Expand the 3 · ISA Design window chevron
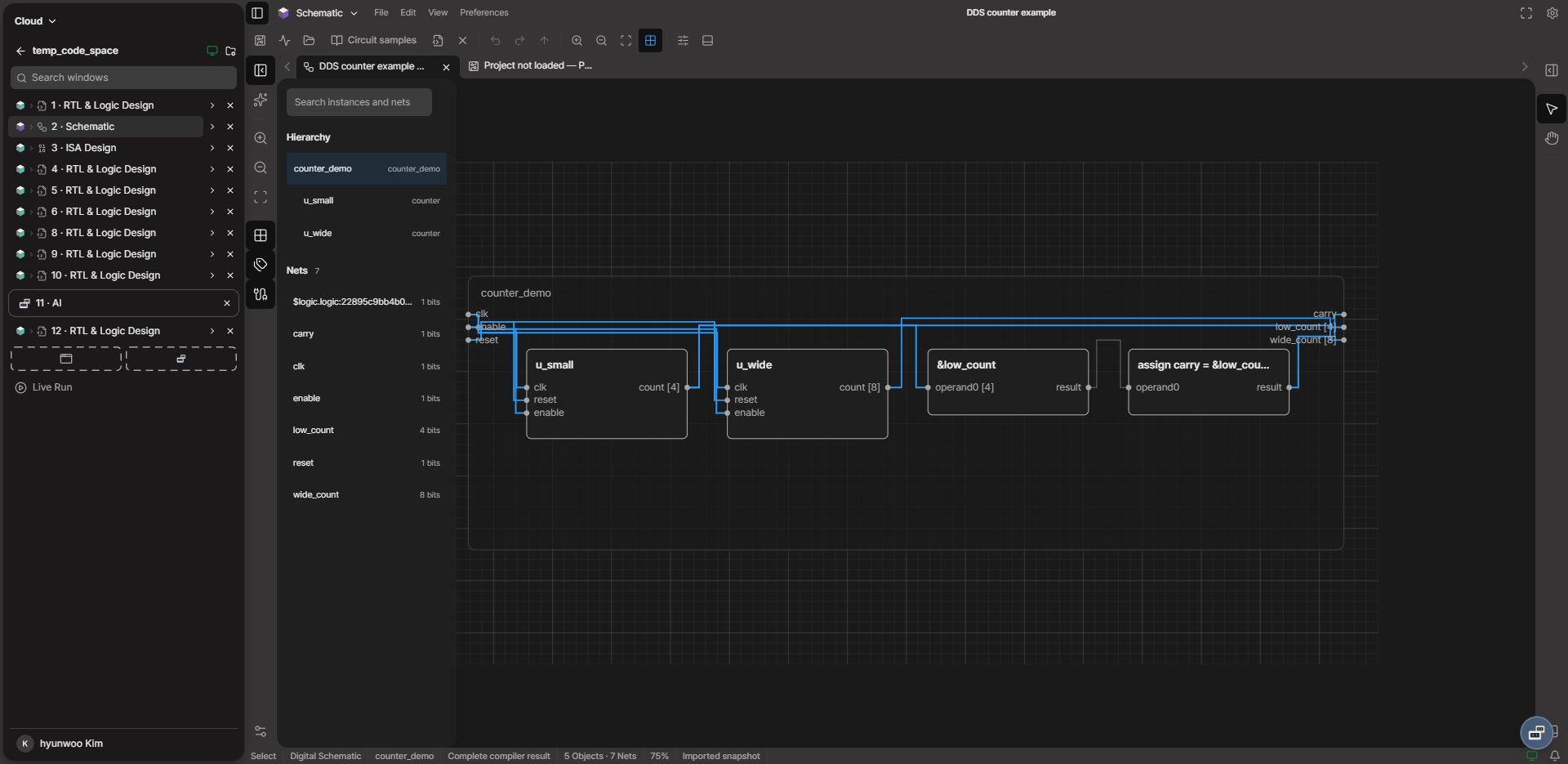 [x=212, y=148]
